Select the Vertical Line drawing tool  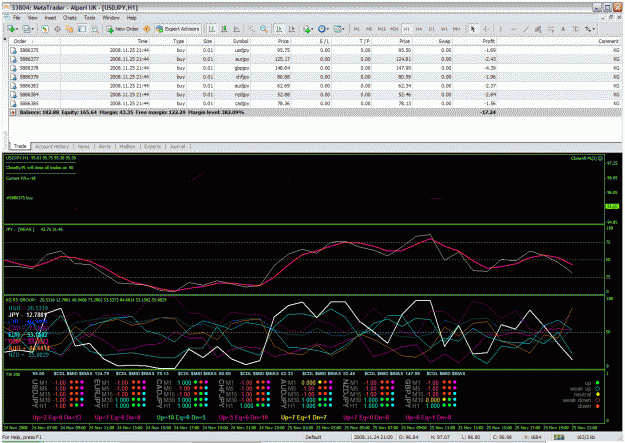[x=501, y=29]
